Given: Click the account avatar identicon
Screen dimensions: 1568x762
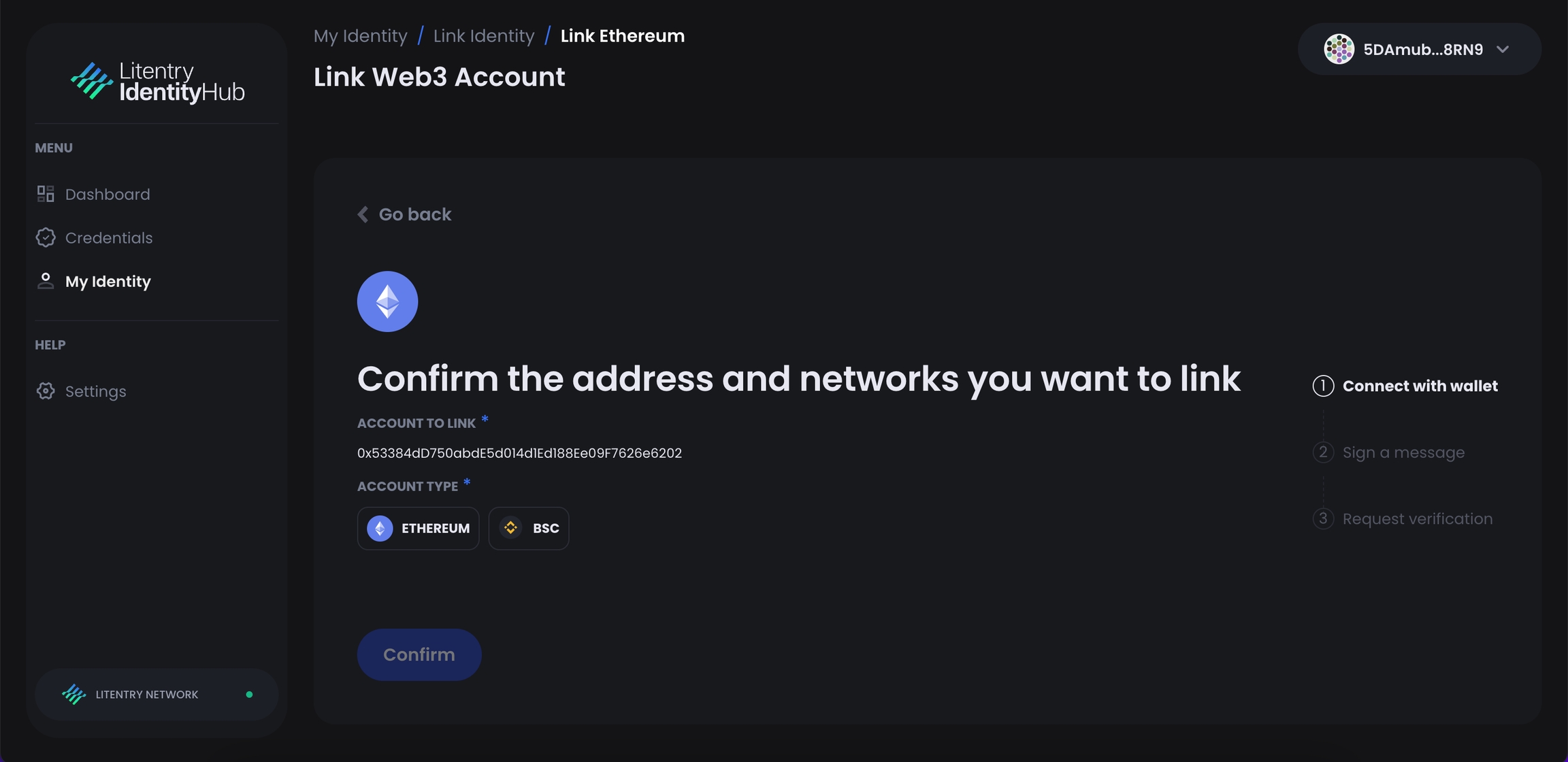Looking at the screenshot, I should coord(1339,49).
